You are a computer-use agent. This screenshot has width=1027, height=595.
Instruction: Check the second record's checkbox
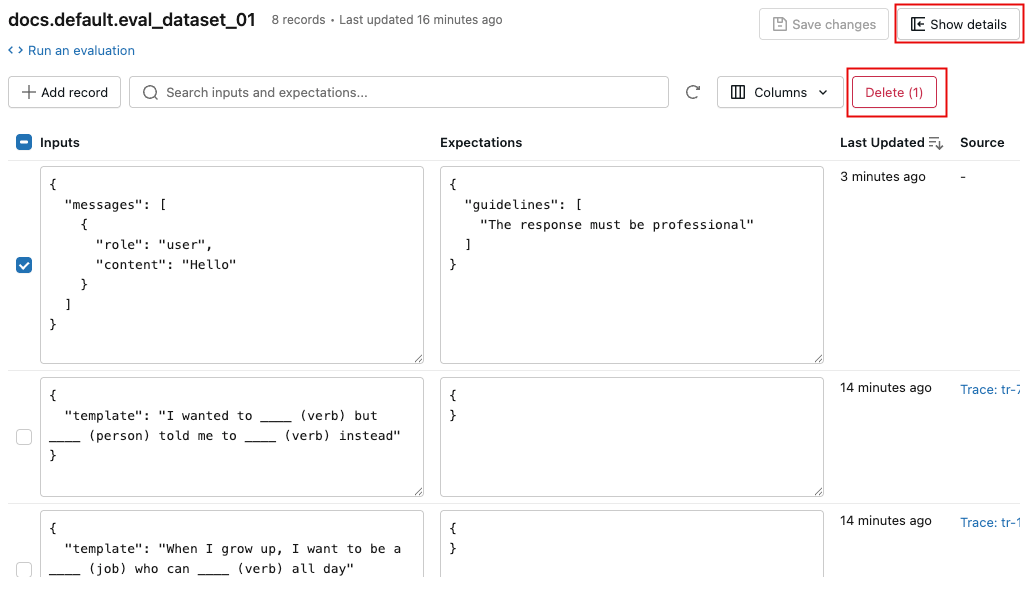(24, 437)
